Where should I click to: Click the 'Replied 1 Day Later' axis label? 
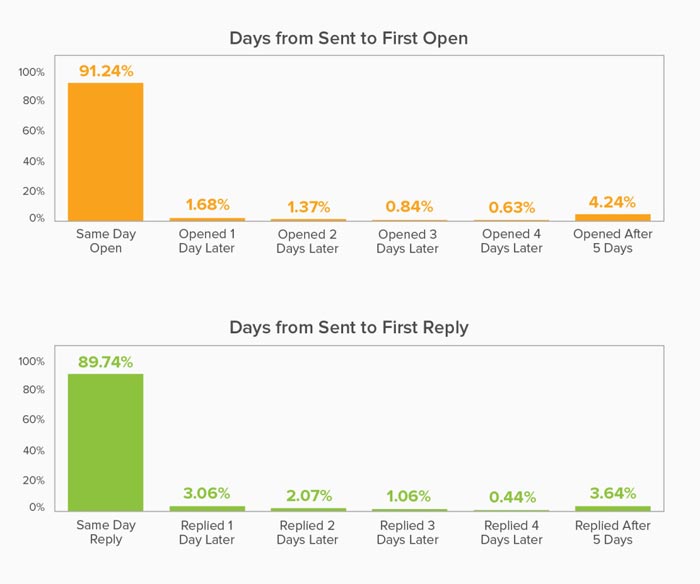[207, 532]
